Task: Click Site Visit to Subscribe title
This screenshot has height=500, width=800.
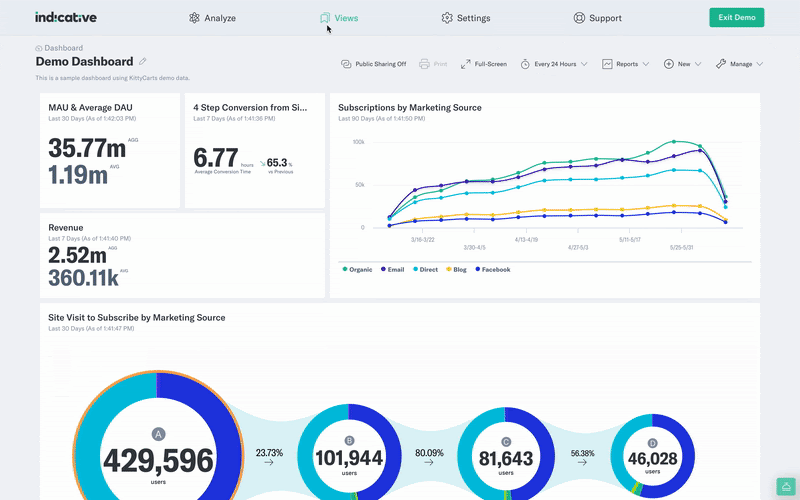Action: click(x=137, y=317)
